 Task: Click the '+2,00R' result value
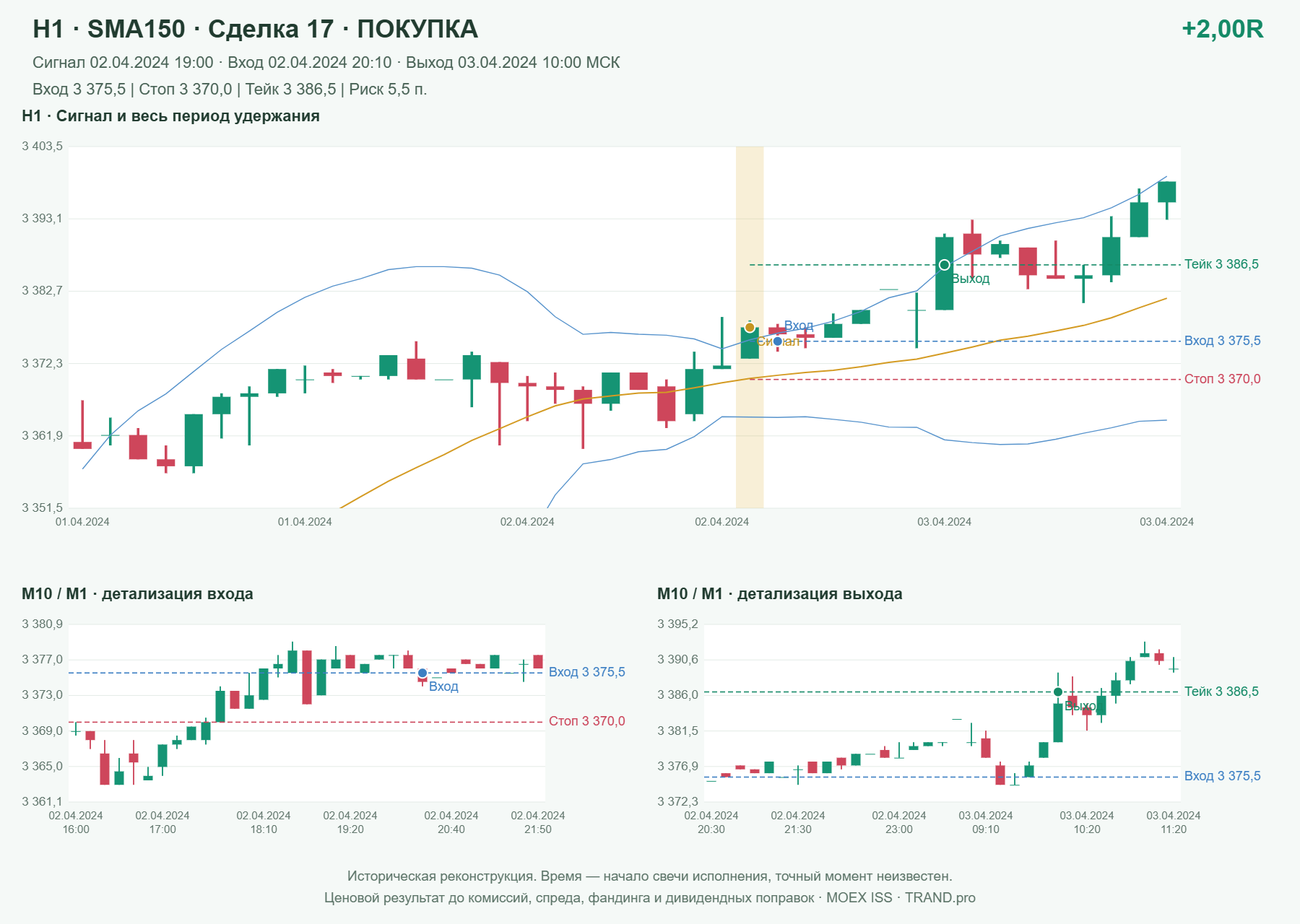(x=1222, y=29)
